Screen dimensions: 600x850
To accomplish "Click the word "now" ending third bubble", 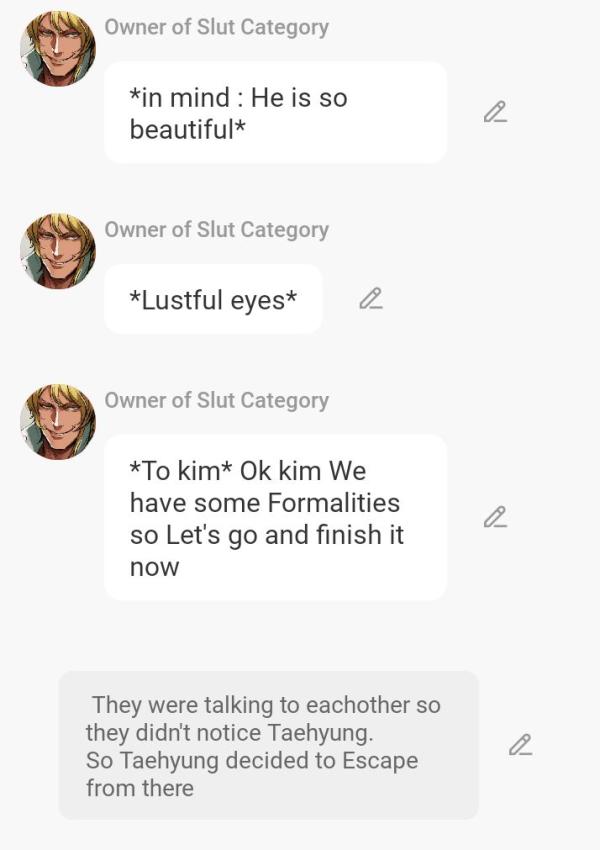I will (x=154, y=567).
